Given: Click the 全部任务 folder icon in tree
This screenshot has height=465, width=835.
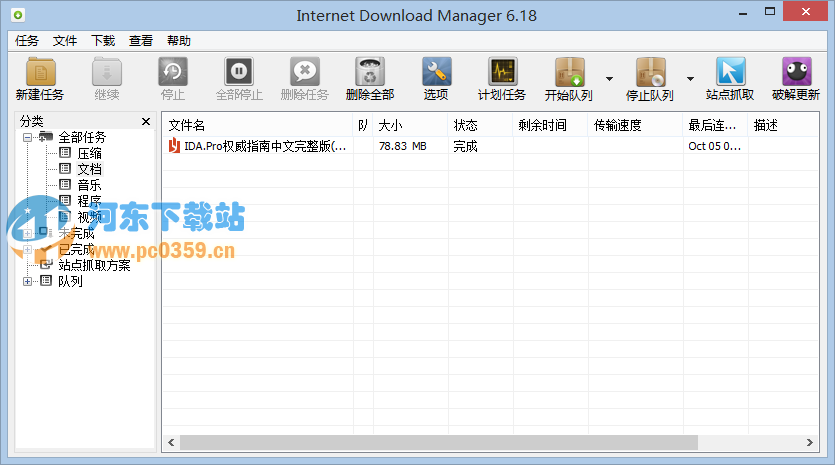Looking at the screenshot, I should tap(46, 137).
